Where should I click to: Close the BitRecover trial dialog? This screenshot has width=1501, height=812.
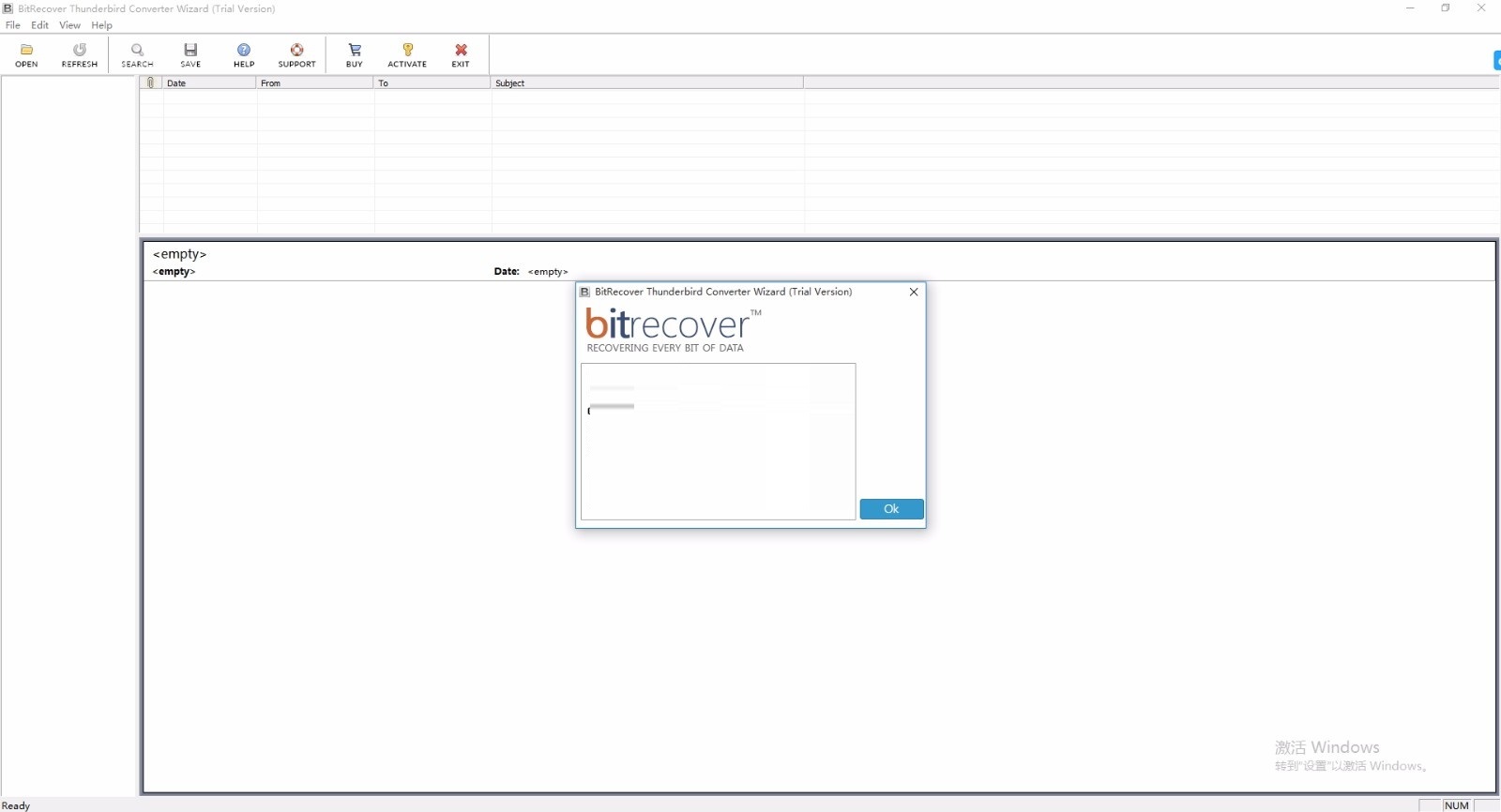pos(914,292)
